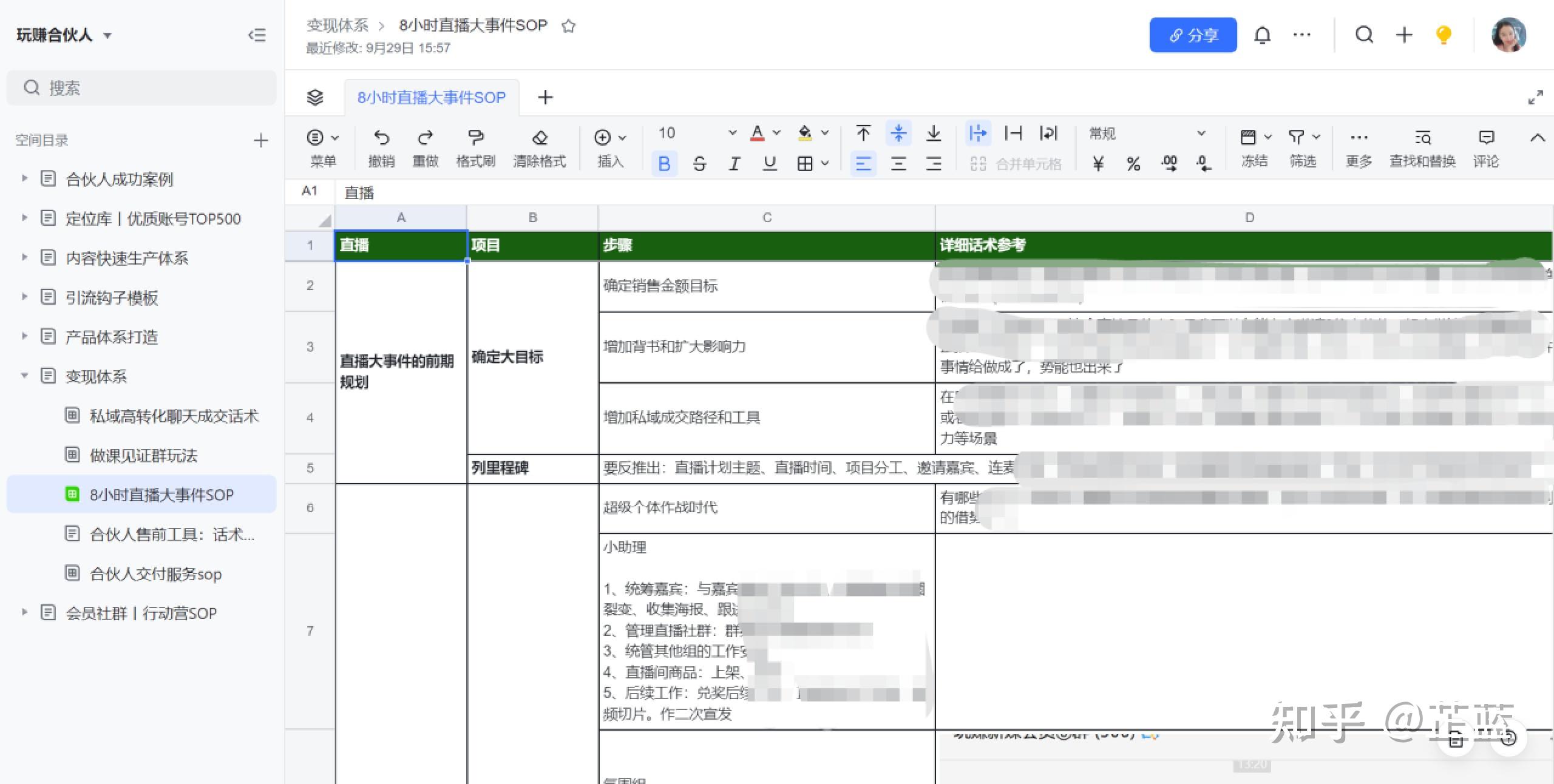The height and width of the screenshot is (784, 1554).
Task: Toggle strikethrough formatting
Action: coord(699,164)
